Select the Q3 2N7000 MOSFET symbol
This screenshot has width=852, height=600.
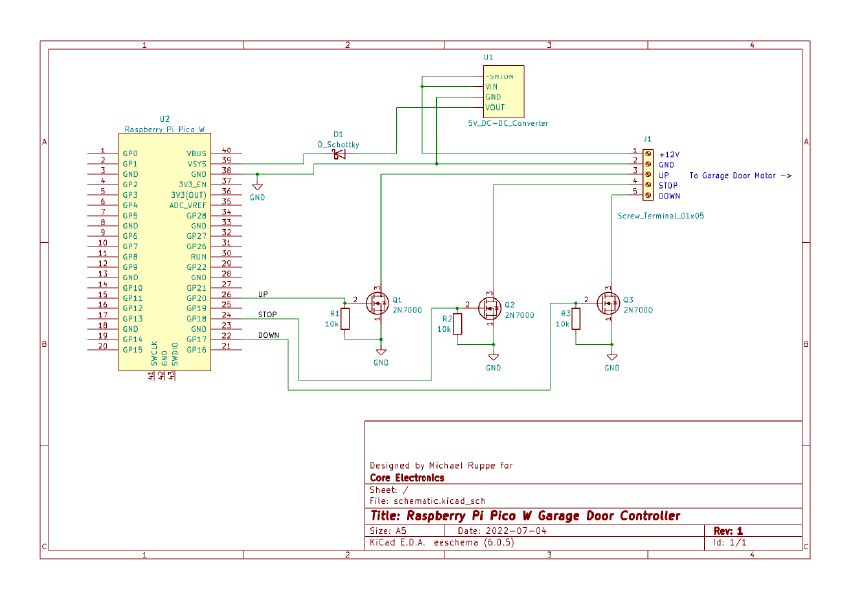(x=608, y=303)
